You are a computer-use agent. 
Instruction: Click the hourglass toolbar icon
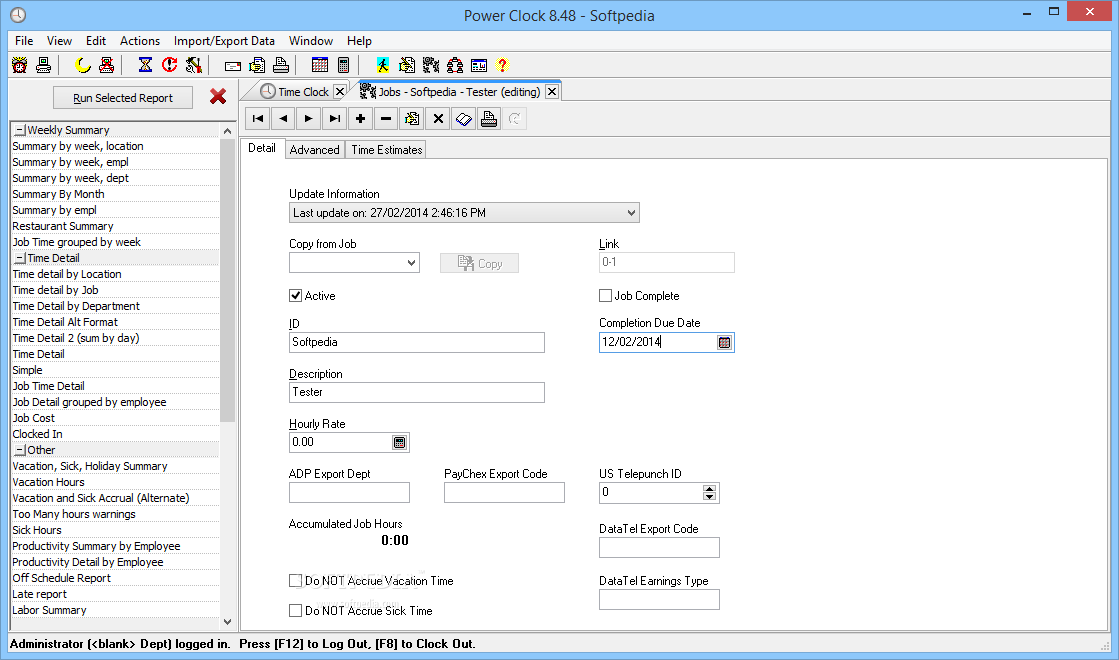[x=146, y=66]
